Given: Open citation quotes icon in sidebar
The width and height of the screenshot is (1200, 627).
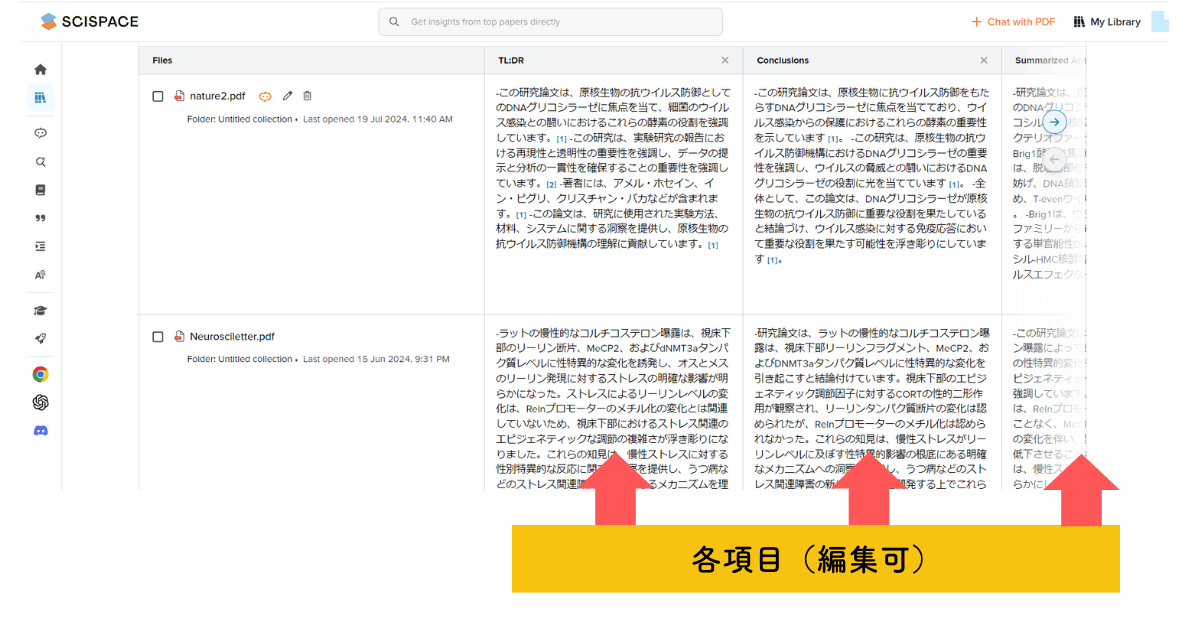Looking at the screenshot, I should (x=40, y=218).
